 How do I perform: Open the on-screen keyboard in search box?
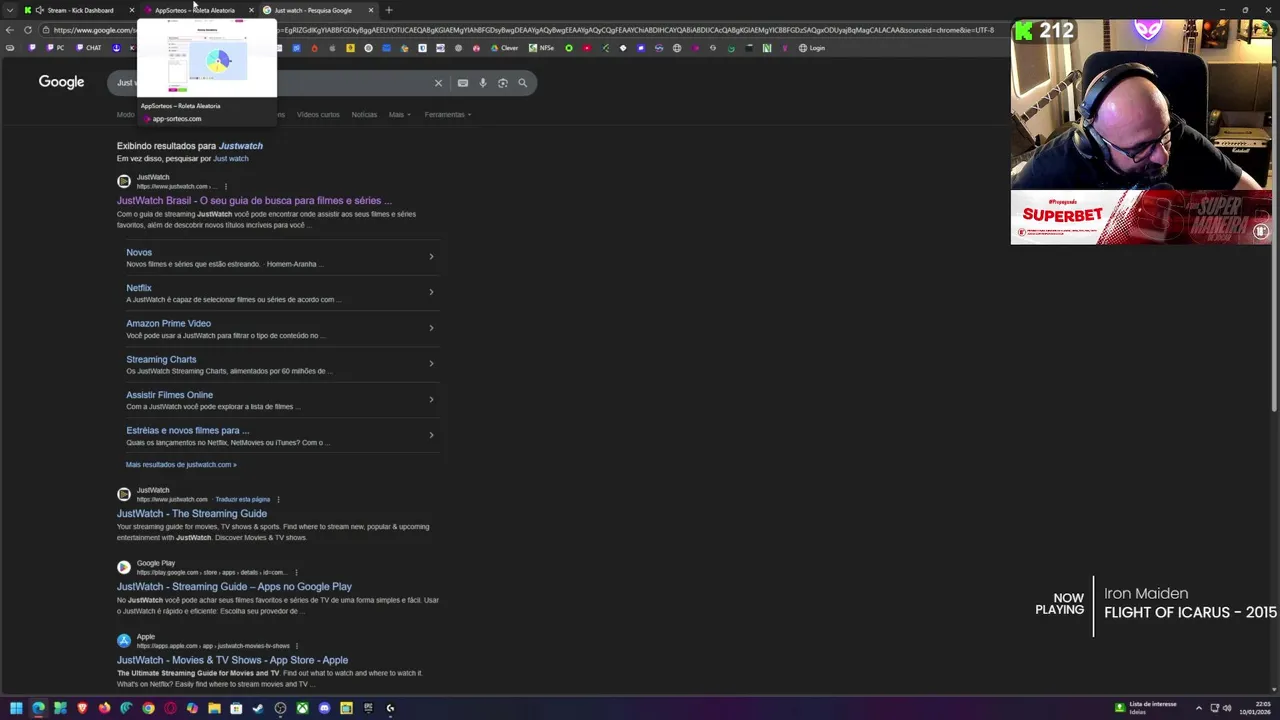coord(463,83)
